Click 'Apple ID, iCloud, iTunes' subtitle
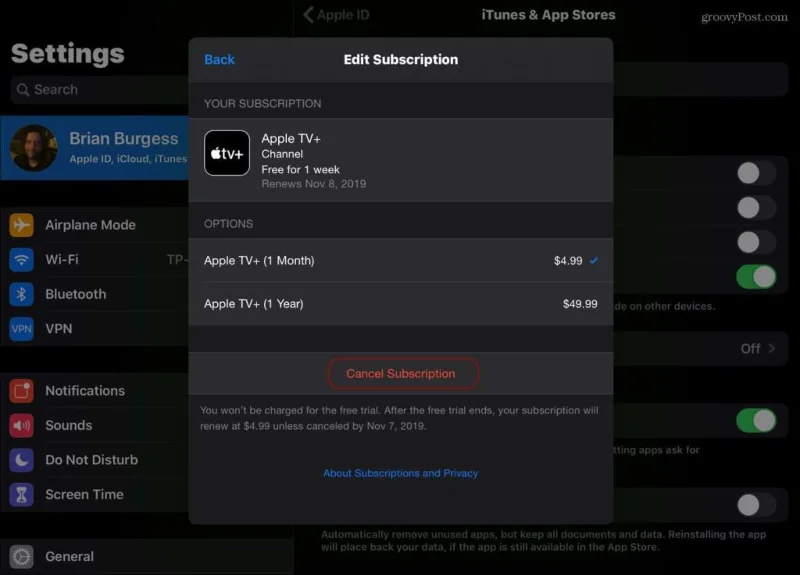The width and height of the screenshot is (800, 575). tap(128, 159)
